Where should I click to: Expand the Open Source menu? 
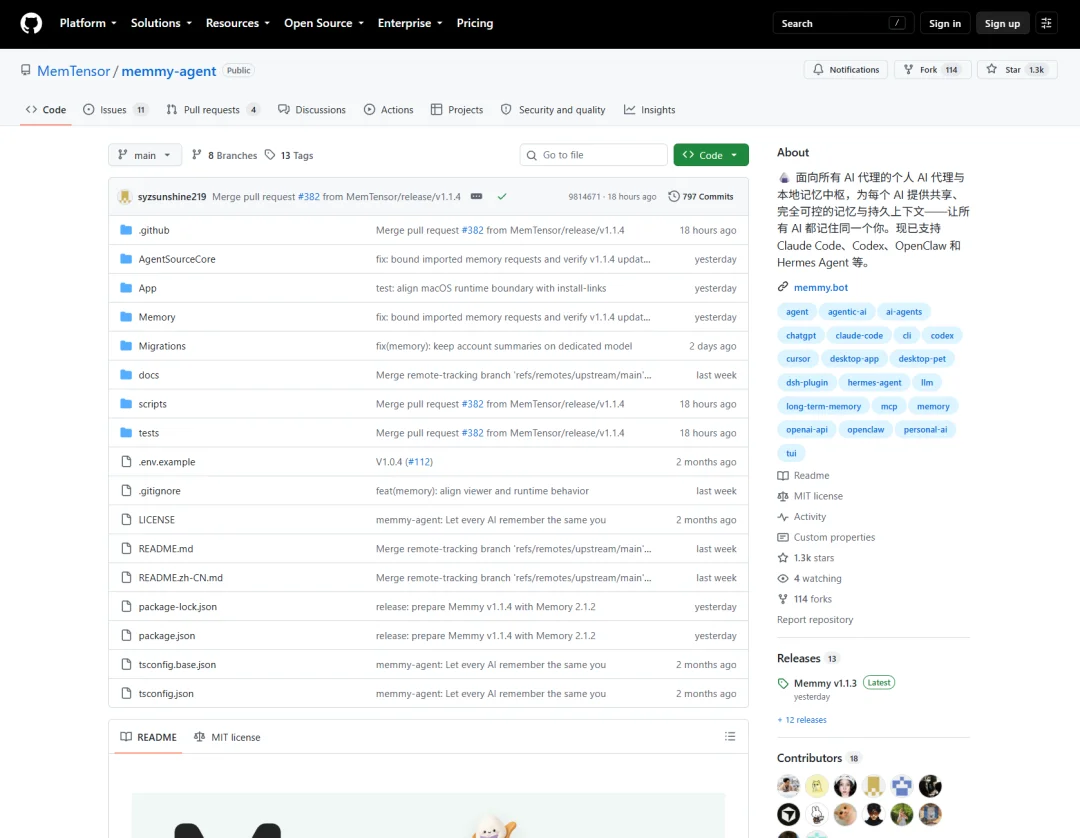(x=324, y=23)
